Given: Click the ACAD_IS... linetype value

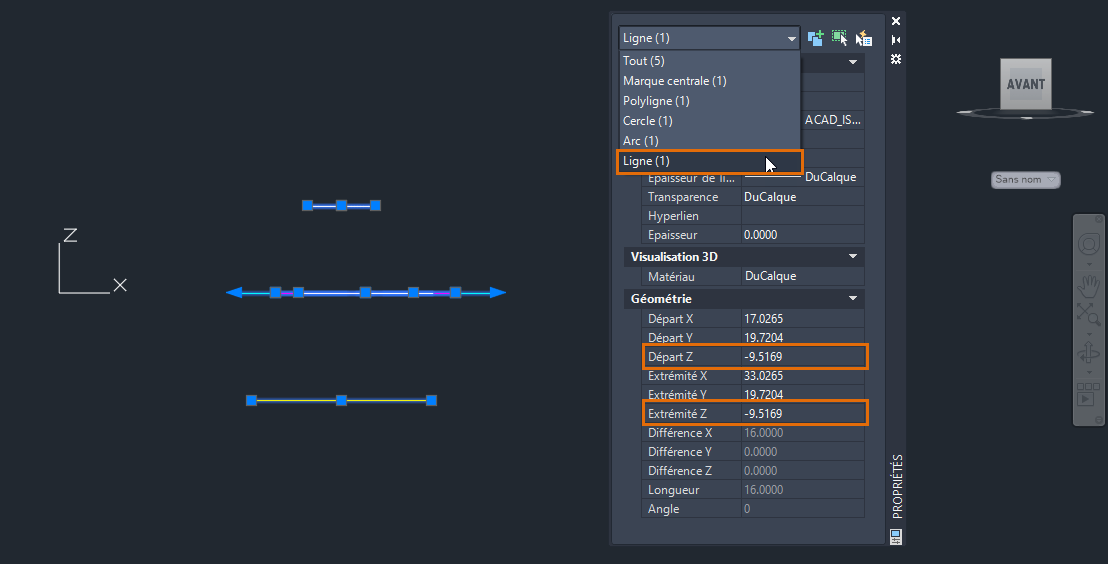Looking at the screenshot, I should pos(832,120).
